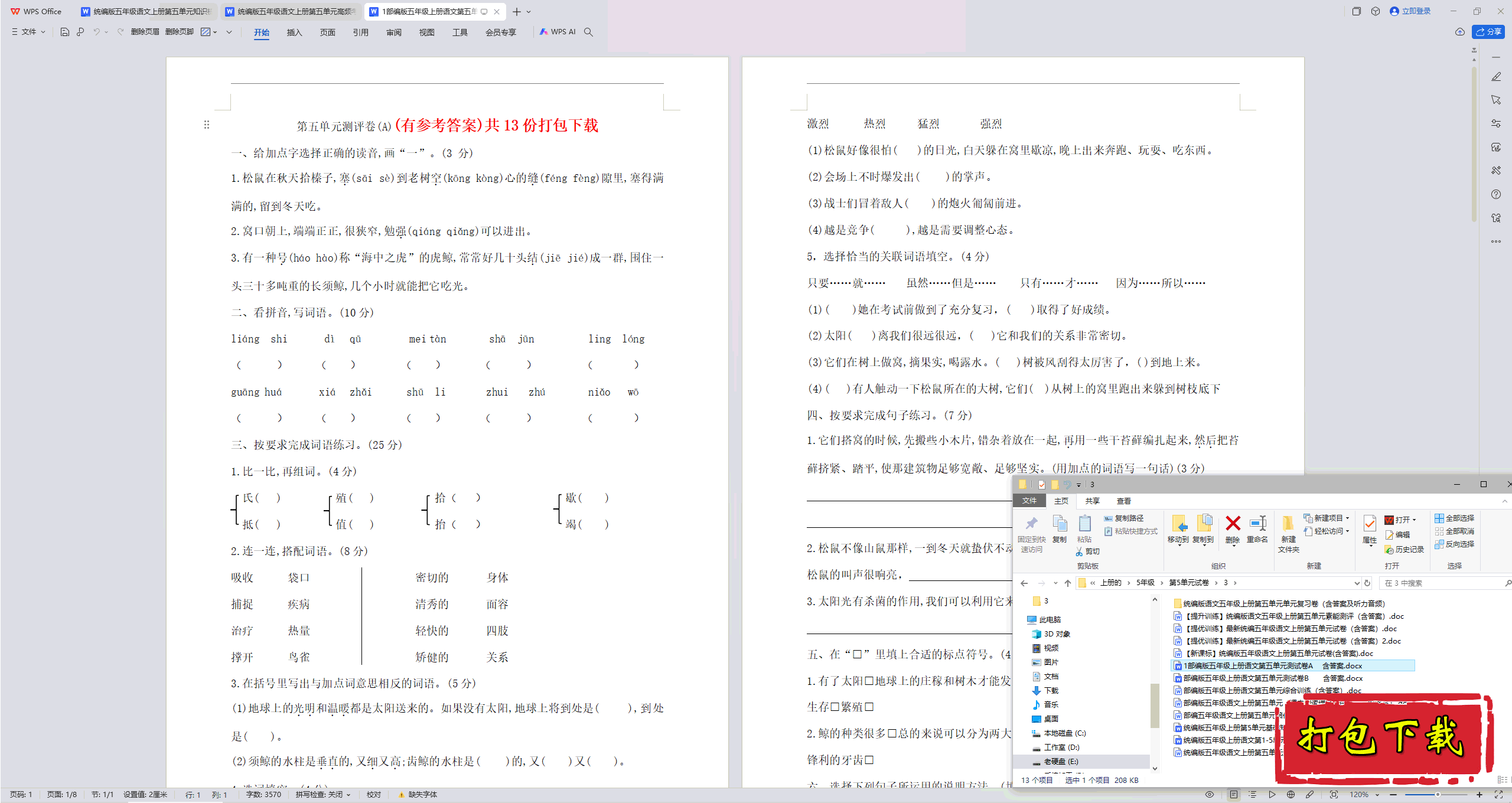Open the 插入 ribbon tab
Image resolution: width=1512 pixels, height=803 pixels.
(294, 32)
